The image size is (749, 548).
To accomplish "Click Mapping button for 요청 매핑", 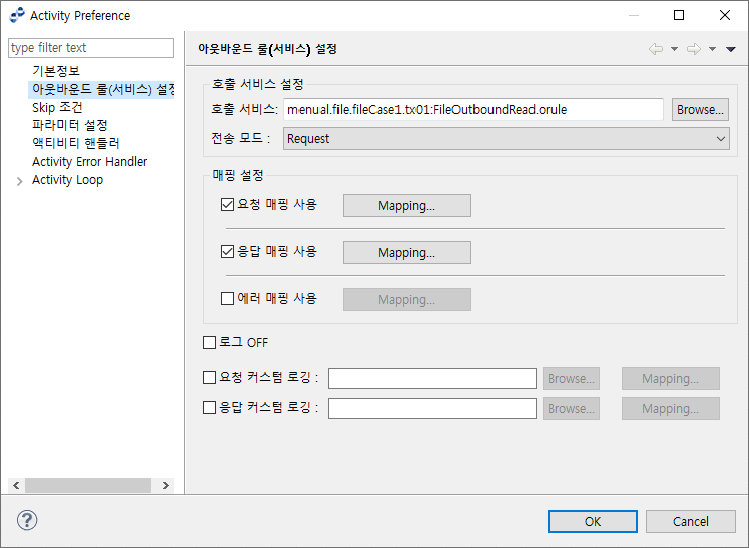I will [x=406, y=206].
